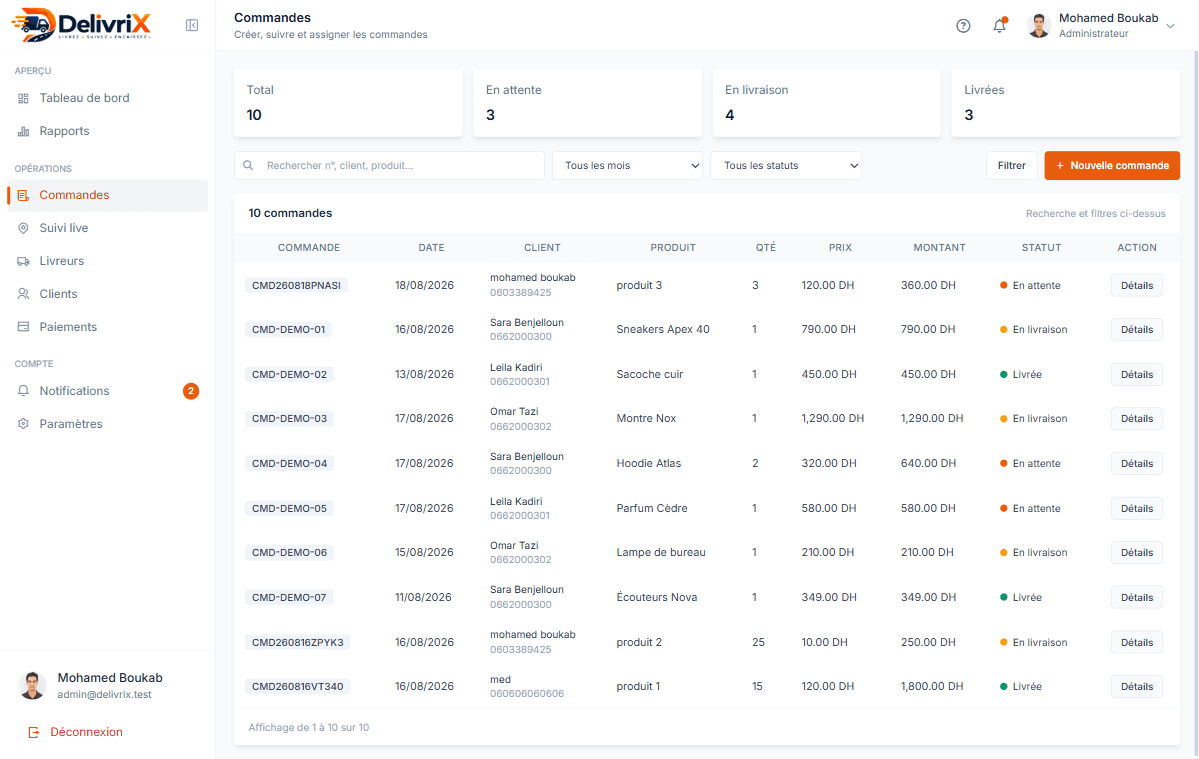Click the Paramètres gear icon
The image size is (1199, 759).
click(x=24, y=423)
